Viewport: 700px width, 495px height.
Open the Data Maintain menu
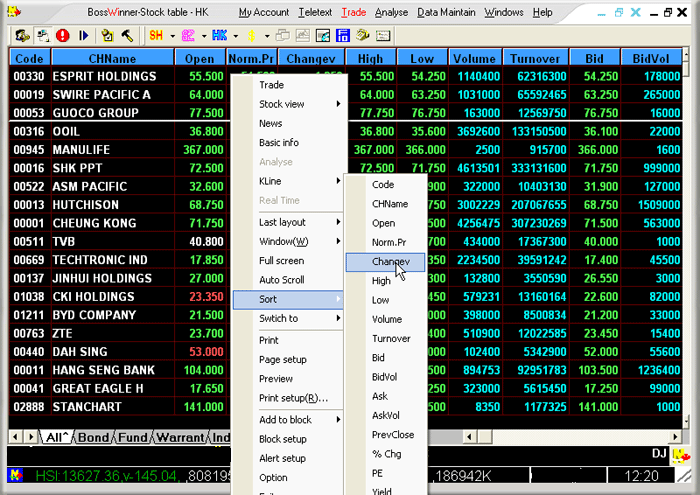click(x=446, y=12)
